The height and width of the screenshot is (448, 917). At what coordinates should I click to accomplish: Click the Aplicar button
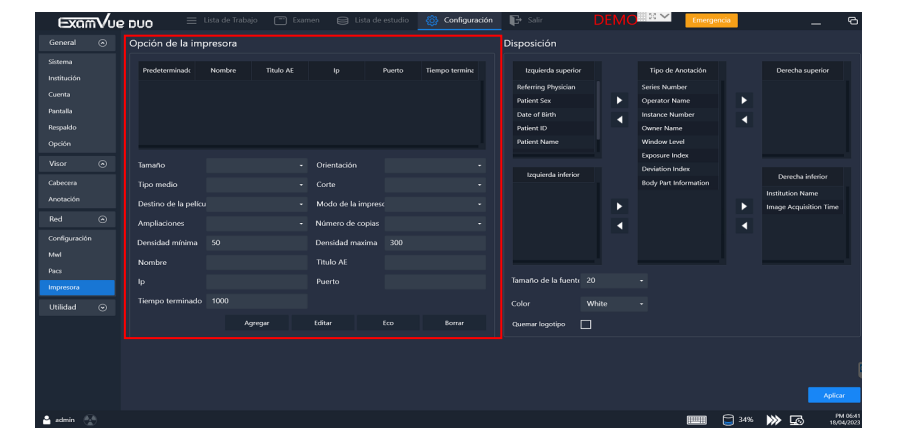point(834,395)
